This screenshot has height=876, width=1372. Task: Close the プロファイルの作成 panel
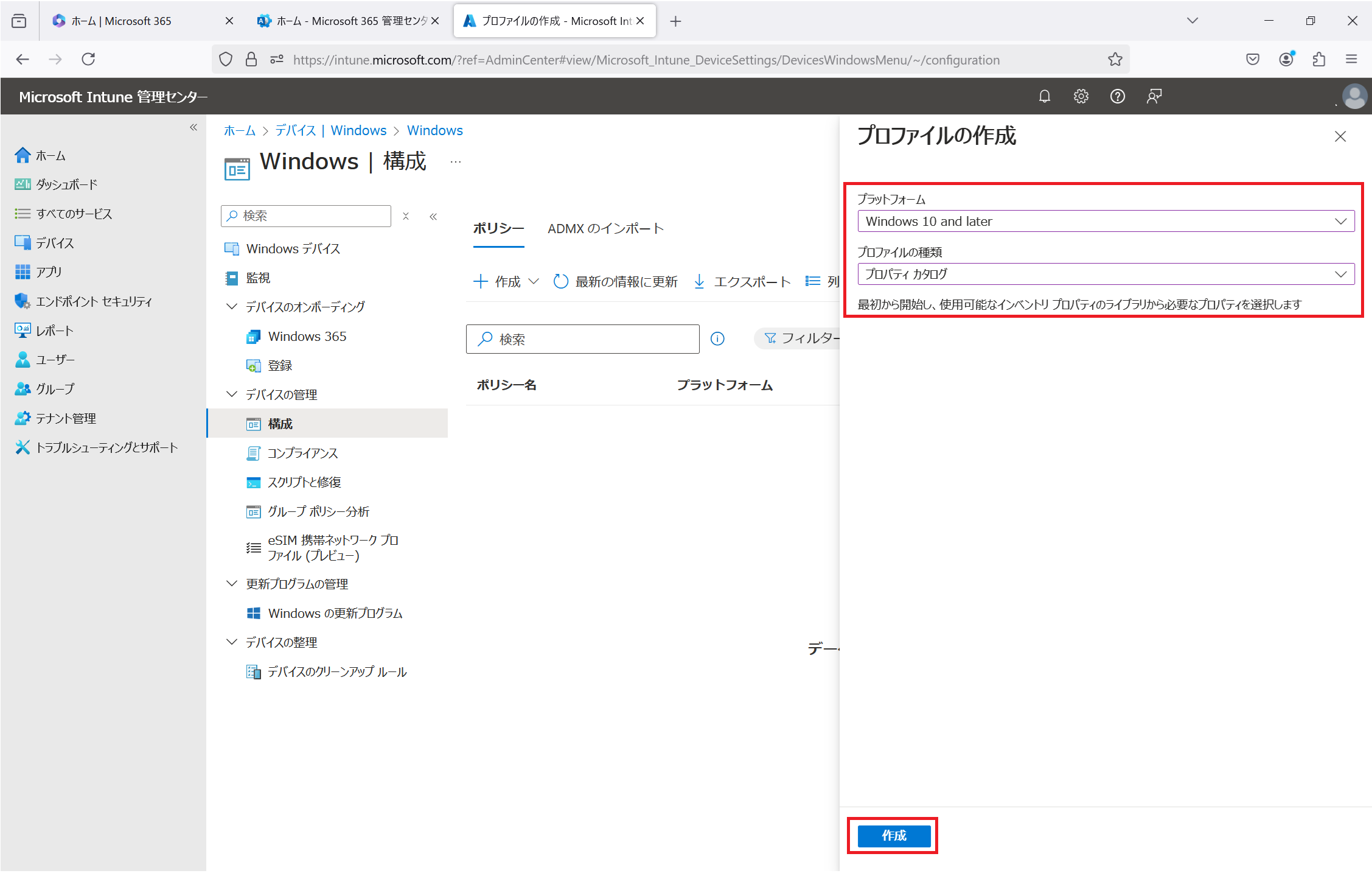pos(1340,136)
